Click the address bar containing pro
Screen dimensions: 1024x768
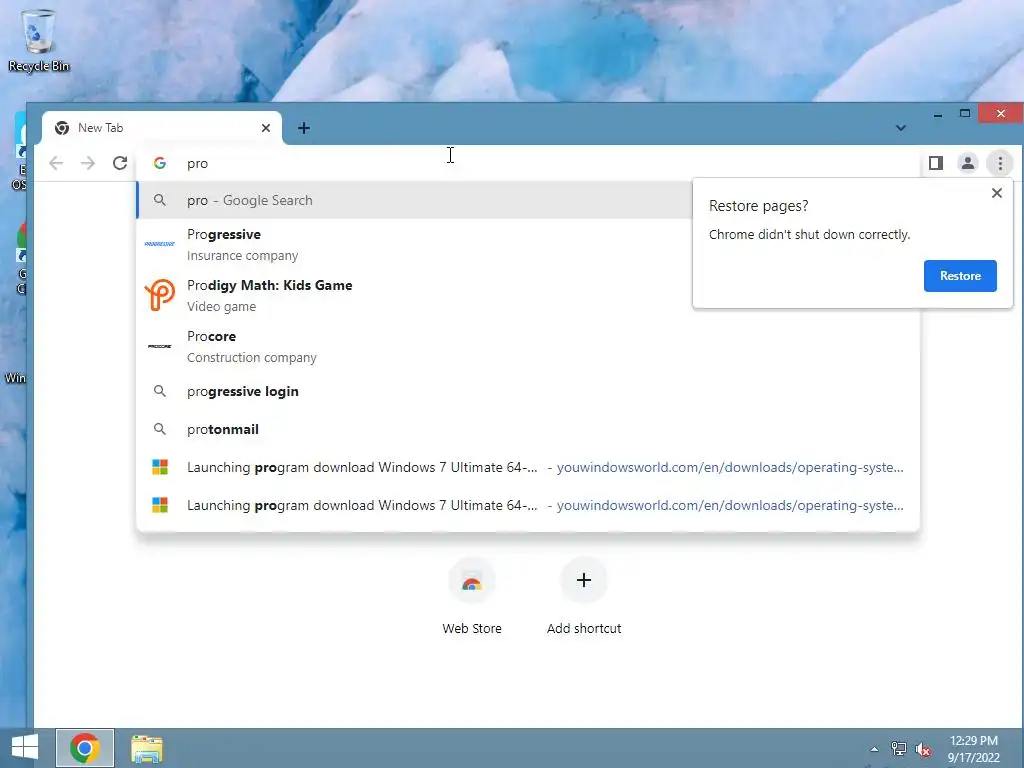coord(529,163)
